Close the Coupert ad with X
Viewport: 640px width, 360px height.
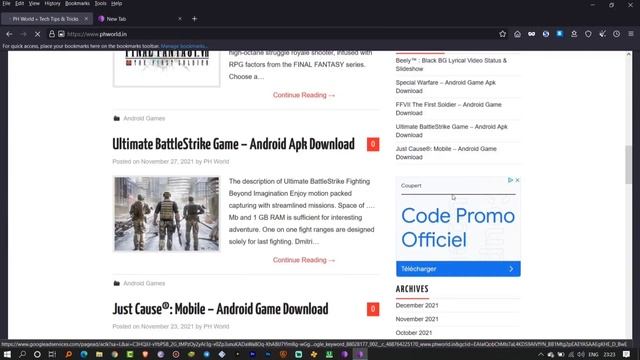pos(517,180)
